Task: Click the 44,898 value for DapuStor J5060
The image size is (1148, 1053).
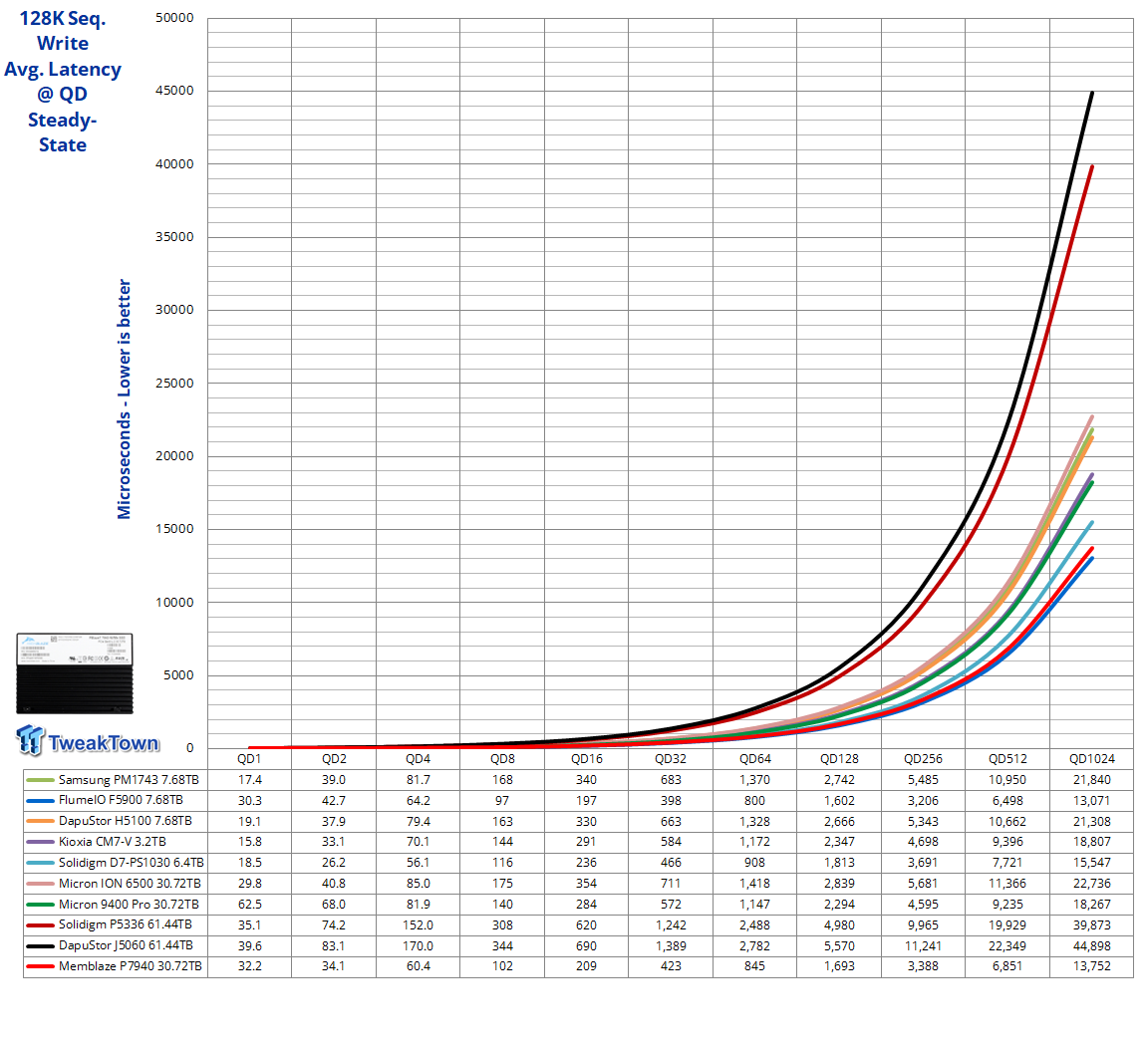Action: click(1091, 946)
